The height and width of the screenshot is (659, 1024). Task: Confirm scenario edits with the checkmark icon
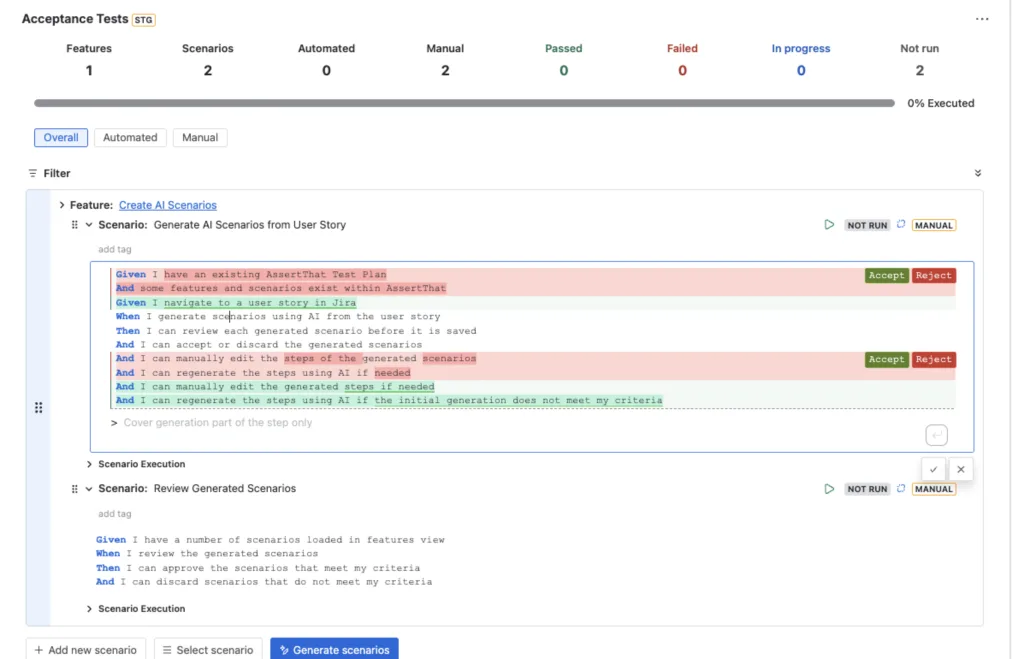pos(933,468)
